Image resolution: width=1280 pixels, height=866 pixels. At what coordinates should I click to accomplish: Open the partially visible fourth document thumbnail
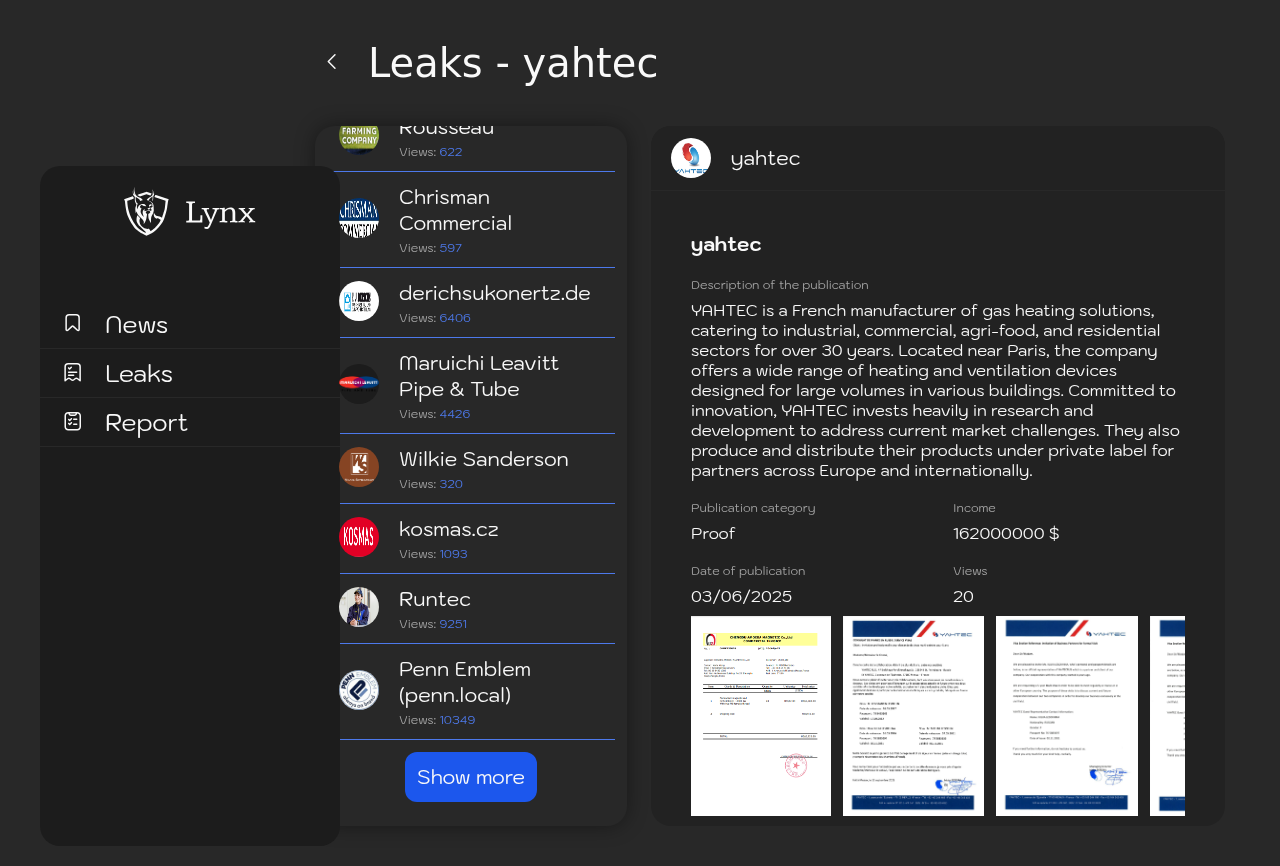tap(1168, 716)
